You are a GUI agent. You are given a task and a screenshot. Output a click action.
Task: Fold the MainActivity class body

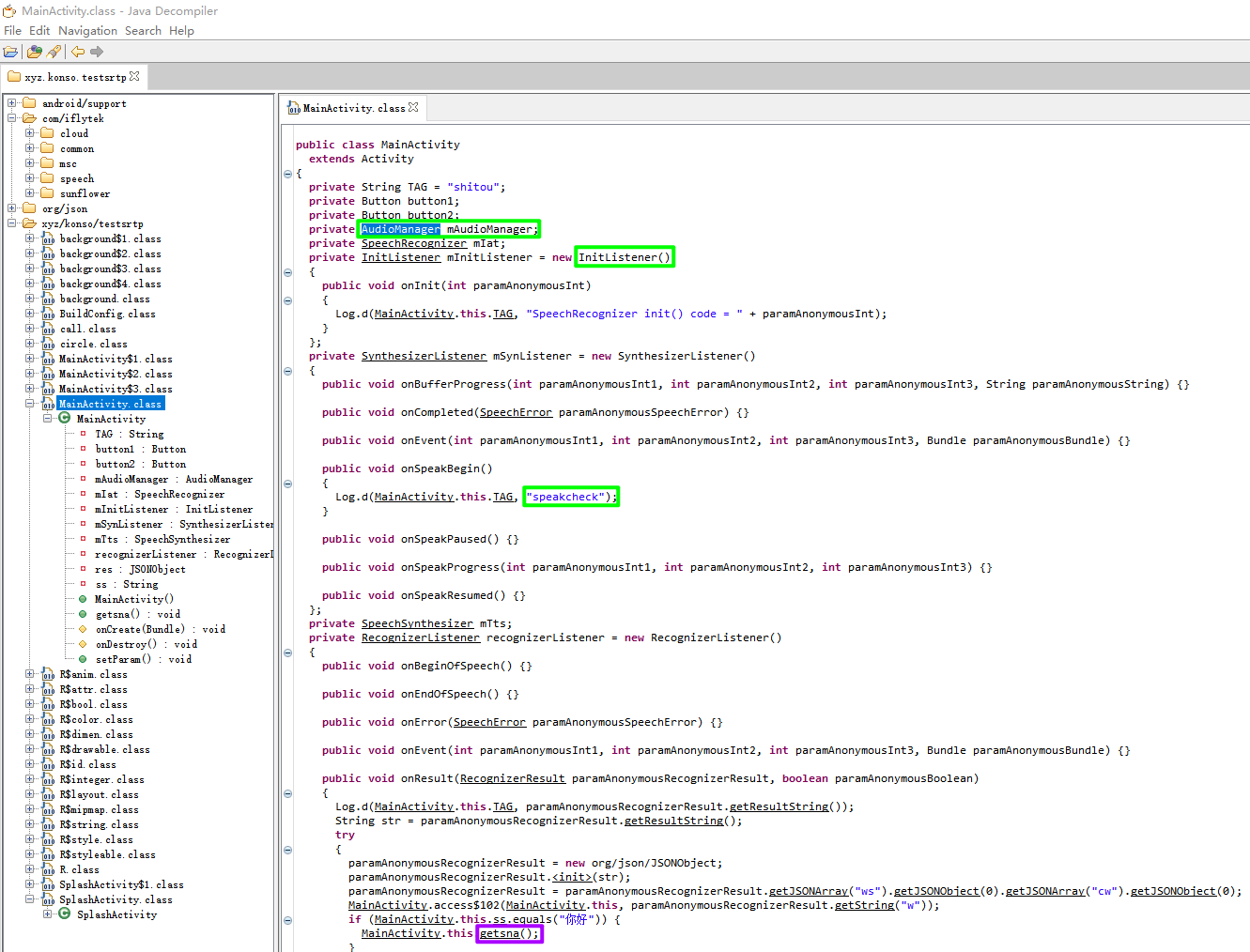[x=287, y=174]
